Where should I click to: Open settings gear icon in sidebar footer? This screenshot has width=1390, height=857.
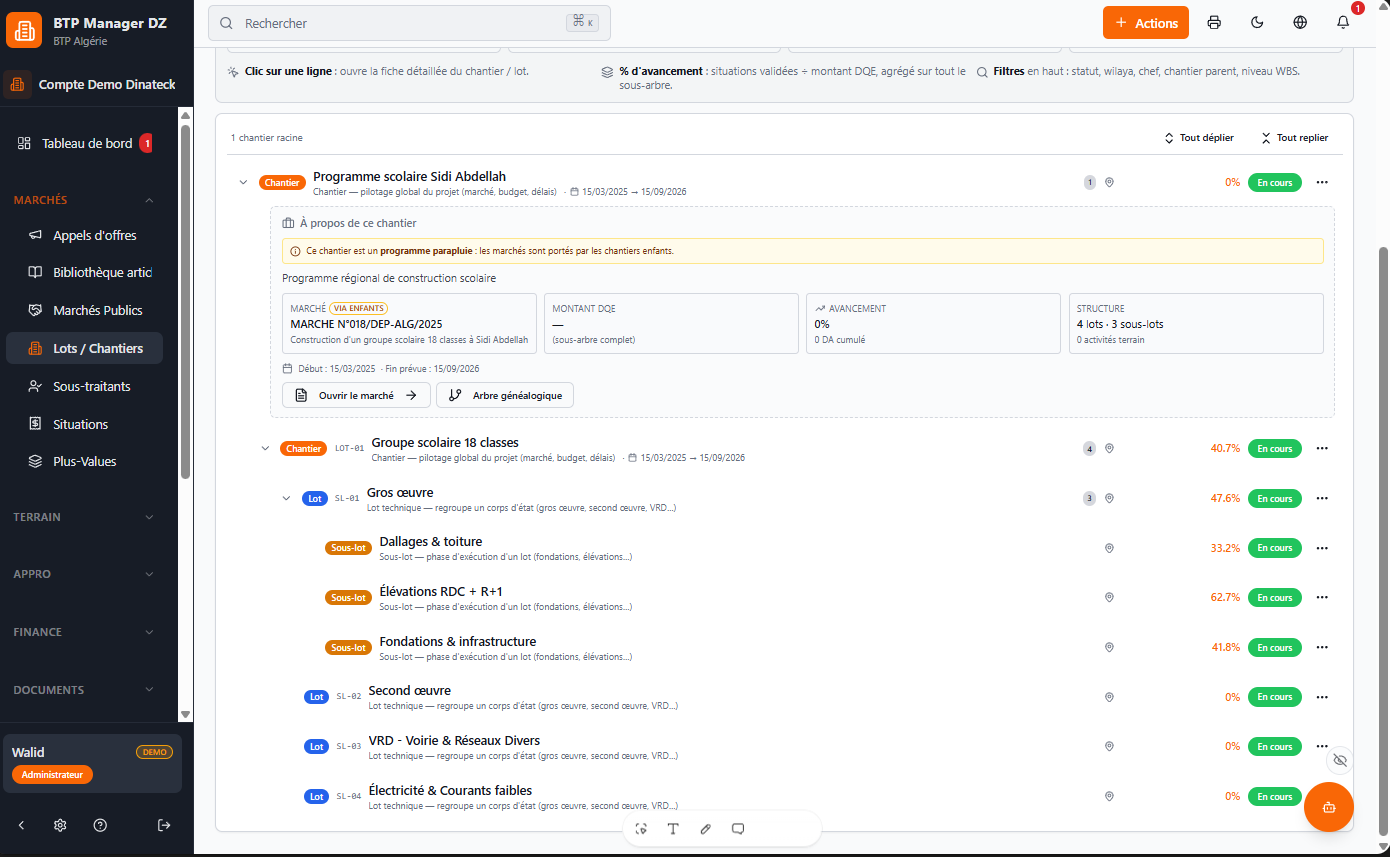[x=60, y=825]
